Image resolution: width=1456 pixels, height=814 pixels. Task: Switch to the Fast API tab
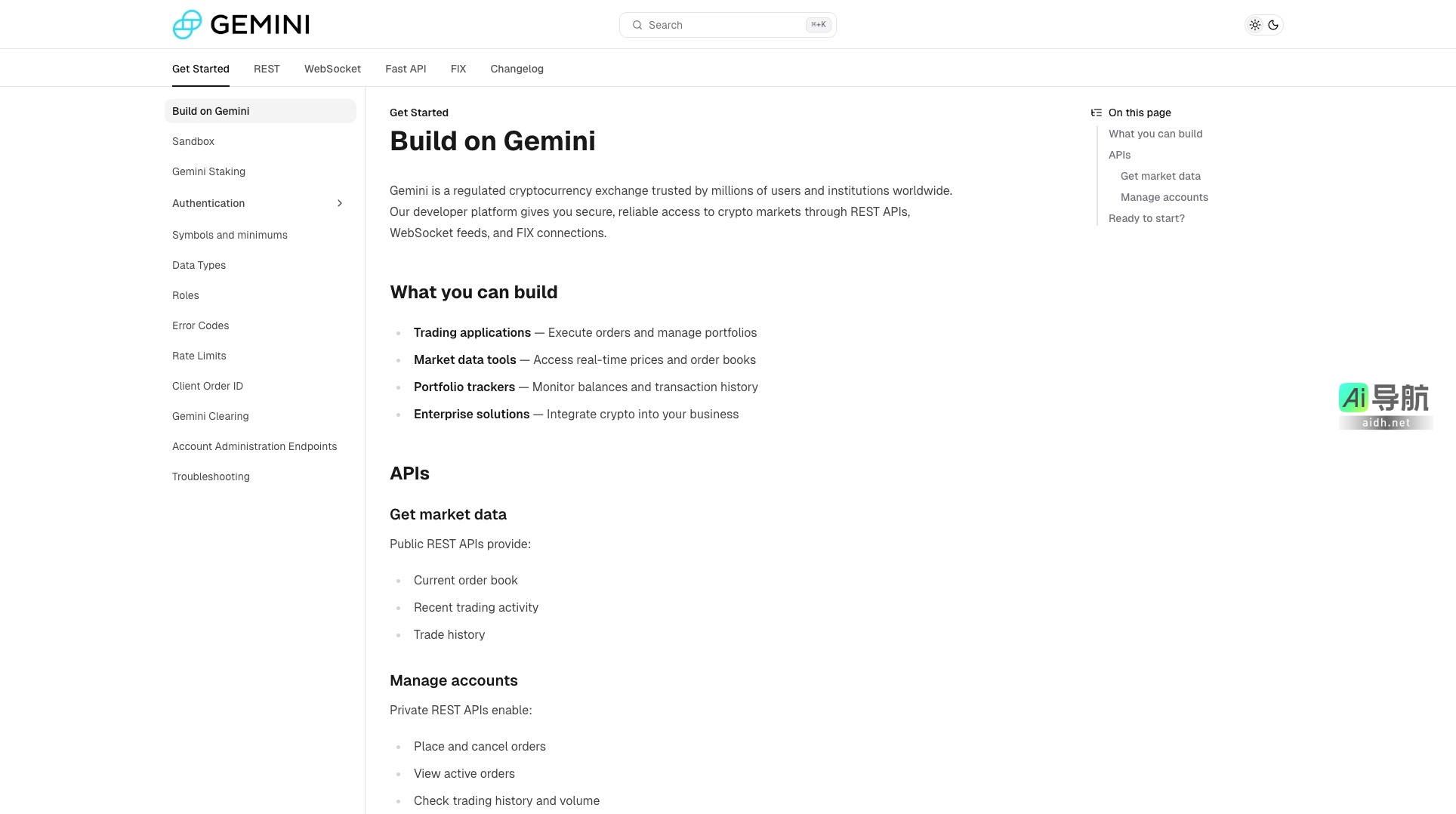pyautogui.click(x=406, y=69)
